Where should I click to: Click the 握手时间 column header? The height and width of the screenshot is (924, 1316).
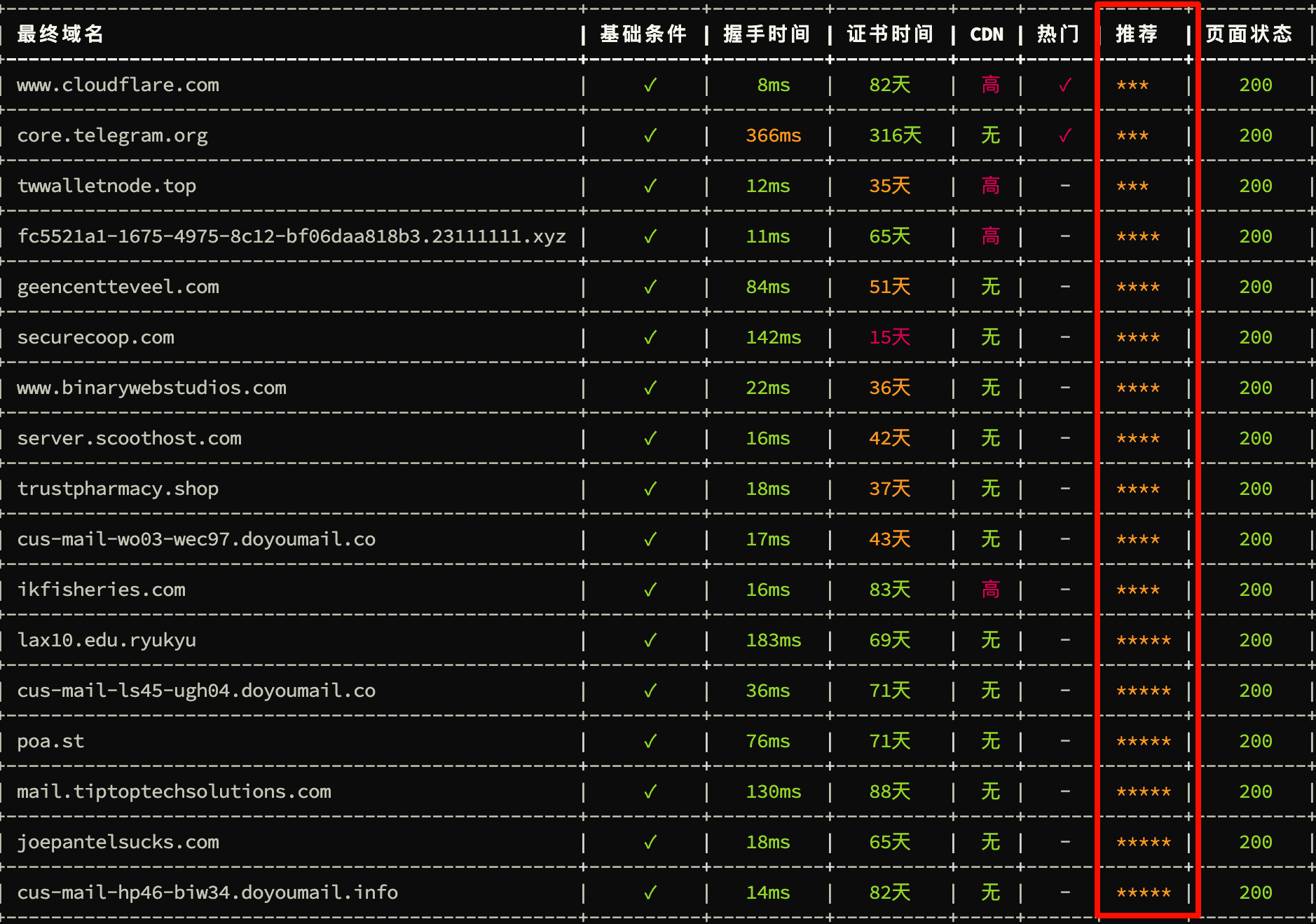click(767, 34)
